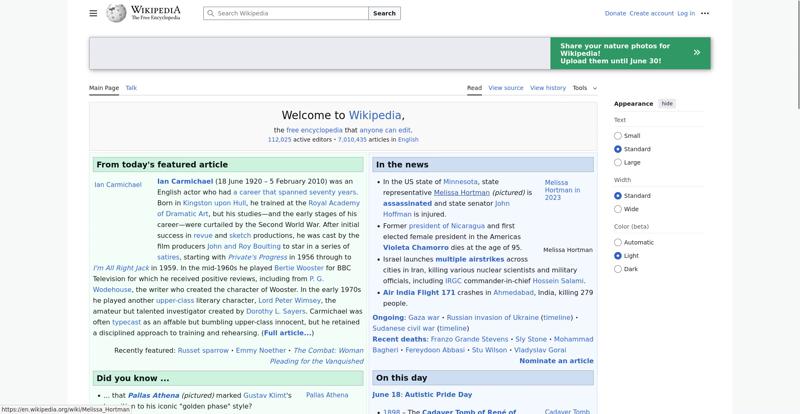
Task: Open June 18 in On this day
Action: tap(388, 394)
